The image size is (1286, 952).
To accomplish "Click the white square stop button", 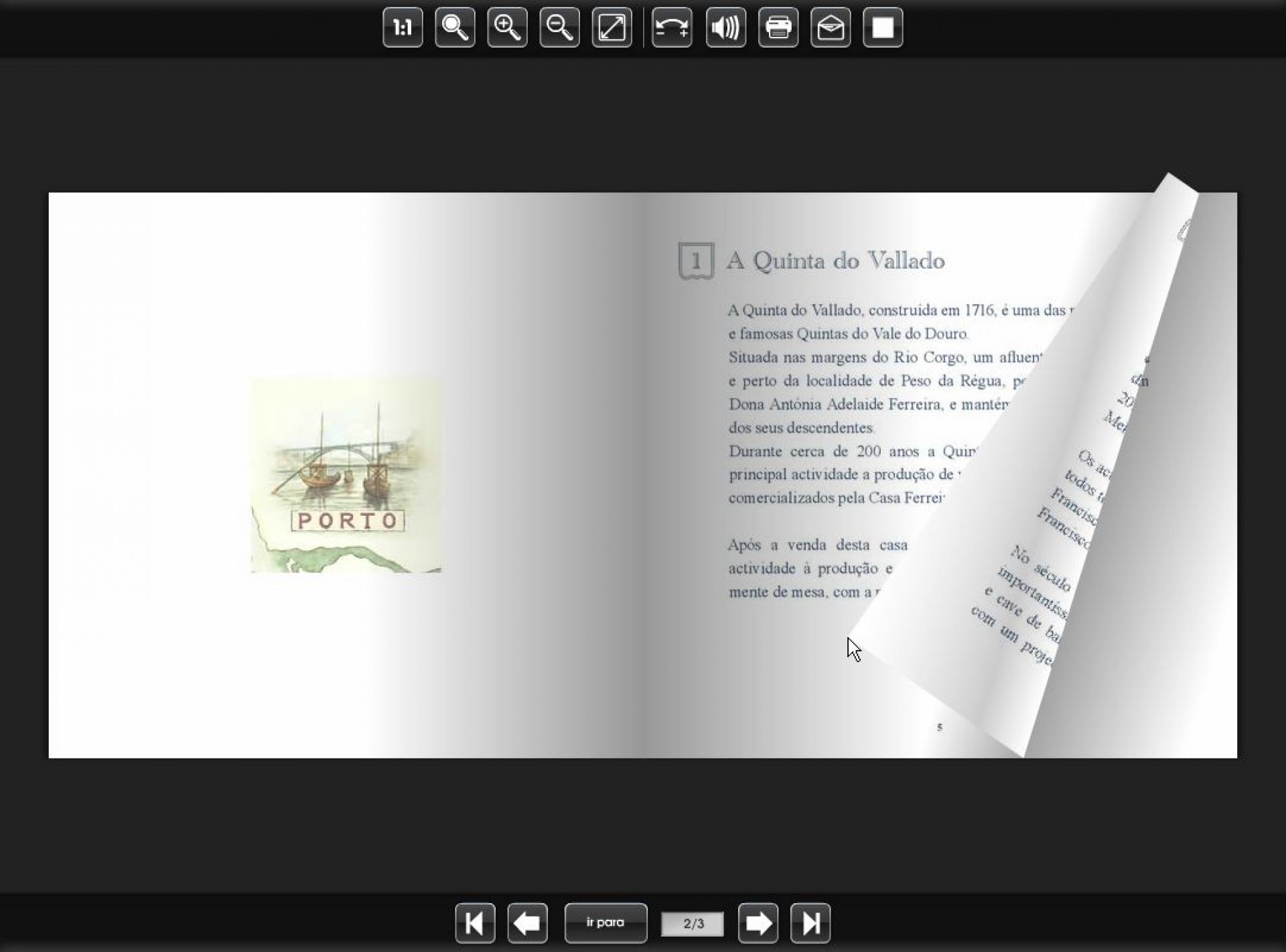I will [883, 27].
